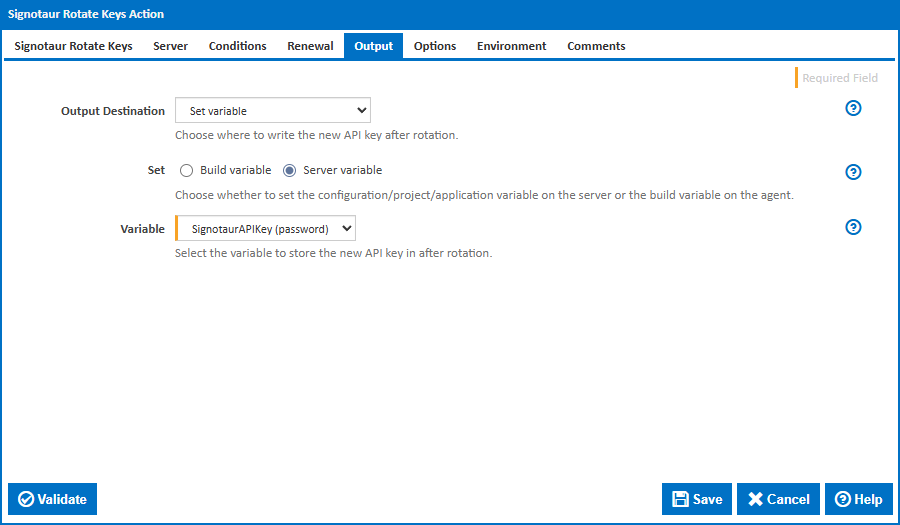Open the Server tab
The height and width of the screenshot is (525, 900).
170,46
